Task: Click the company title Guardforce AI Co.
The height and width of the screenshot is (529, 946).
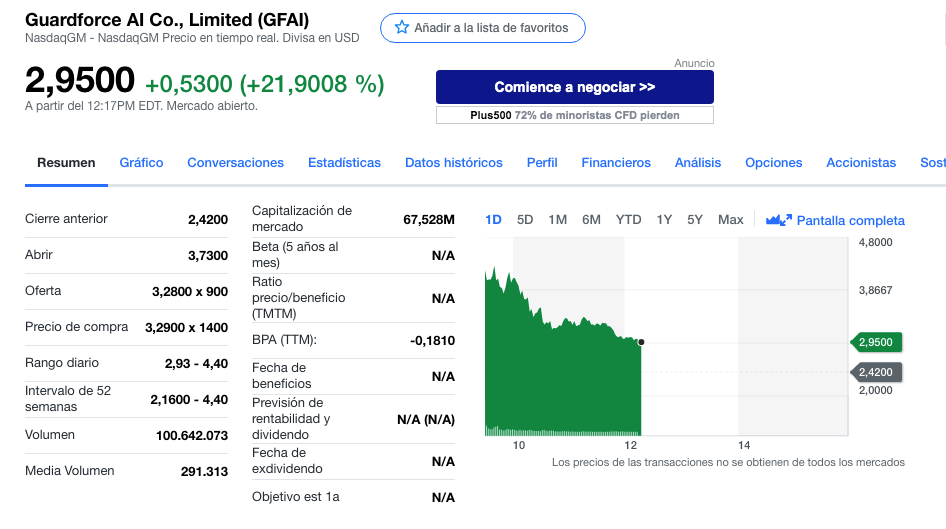Action: [x=167, y=20]
